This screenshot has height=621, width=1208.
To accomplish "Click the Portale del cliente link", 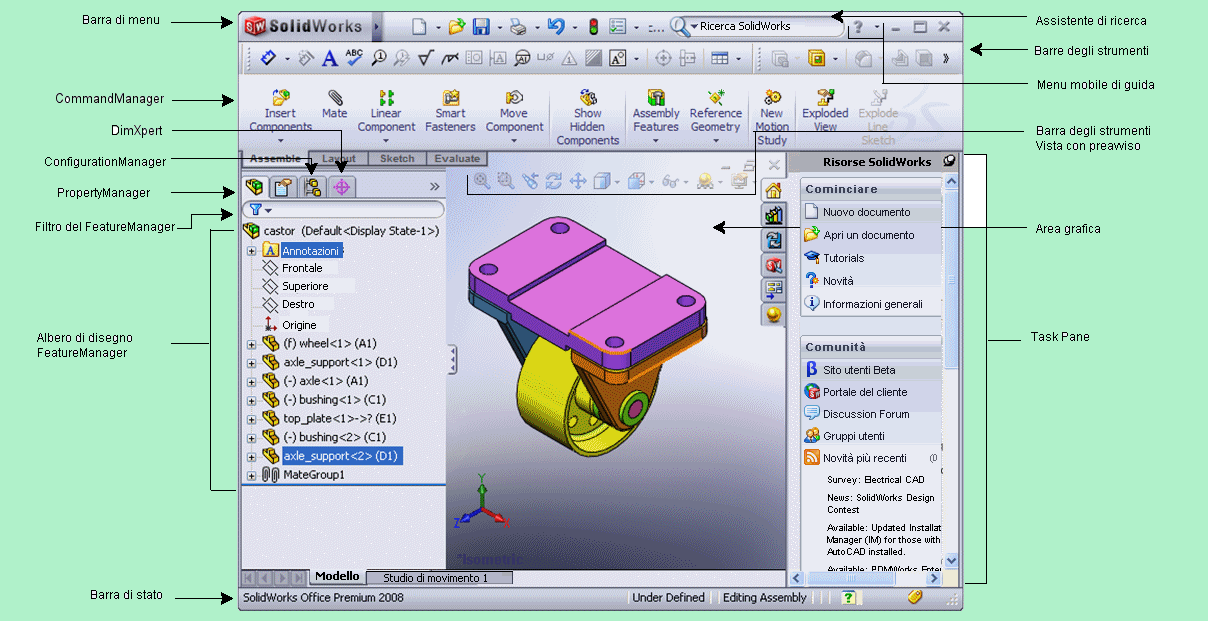I will pyautogui.click(x=865, y=392).
